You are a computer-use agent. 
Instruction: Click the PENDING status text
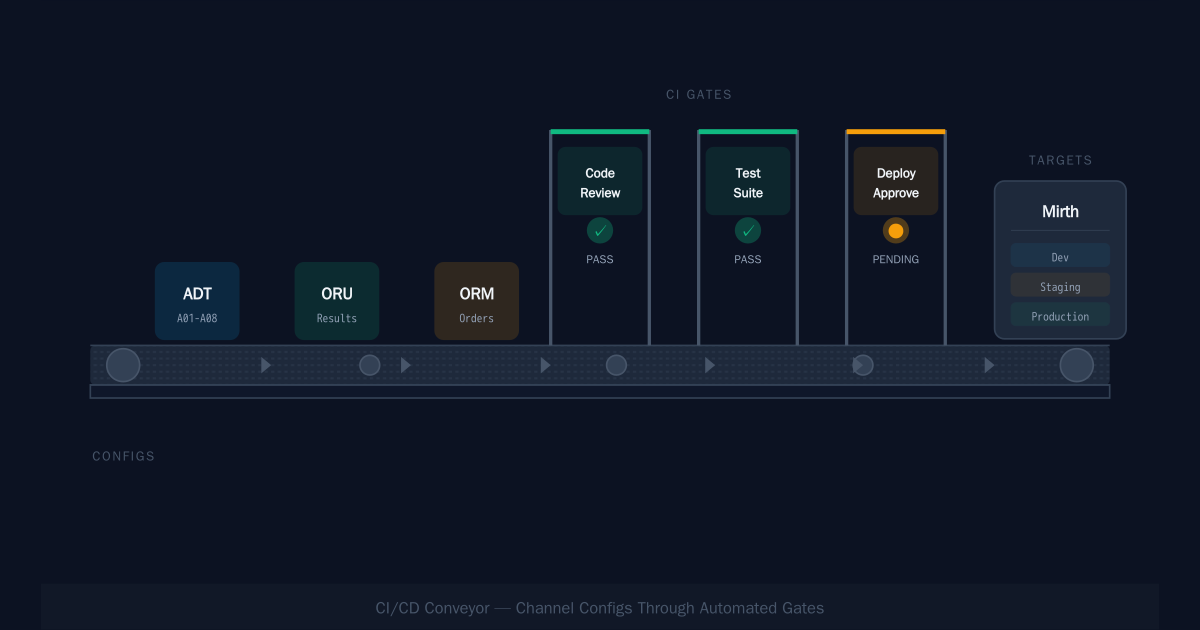click(x=896, y=259)
